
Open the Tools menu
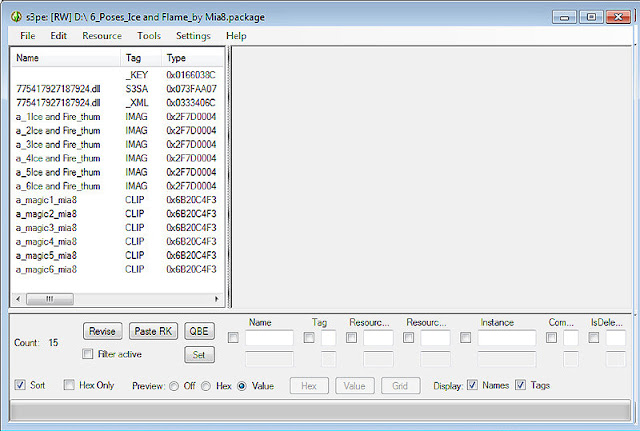(x=149, y=36)
